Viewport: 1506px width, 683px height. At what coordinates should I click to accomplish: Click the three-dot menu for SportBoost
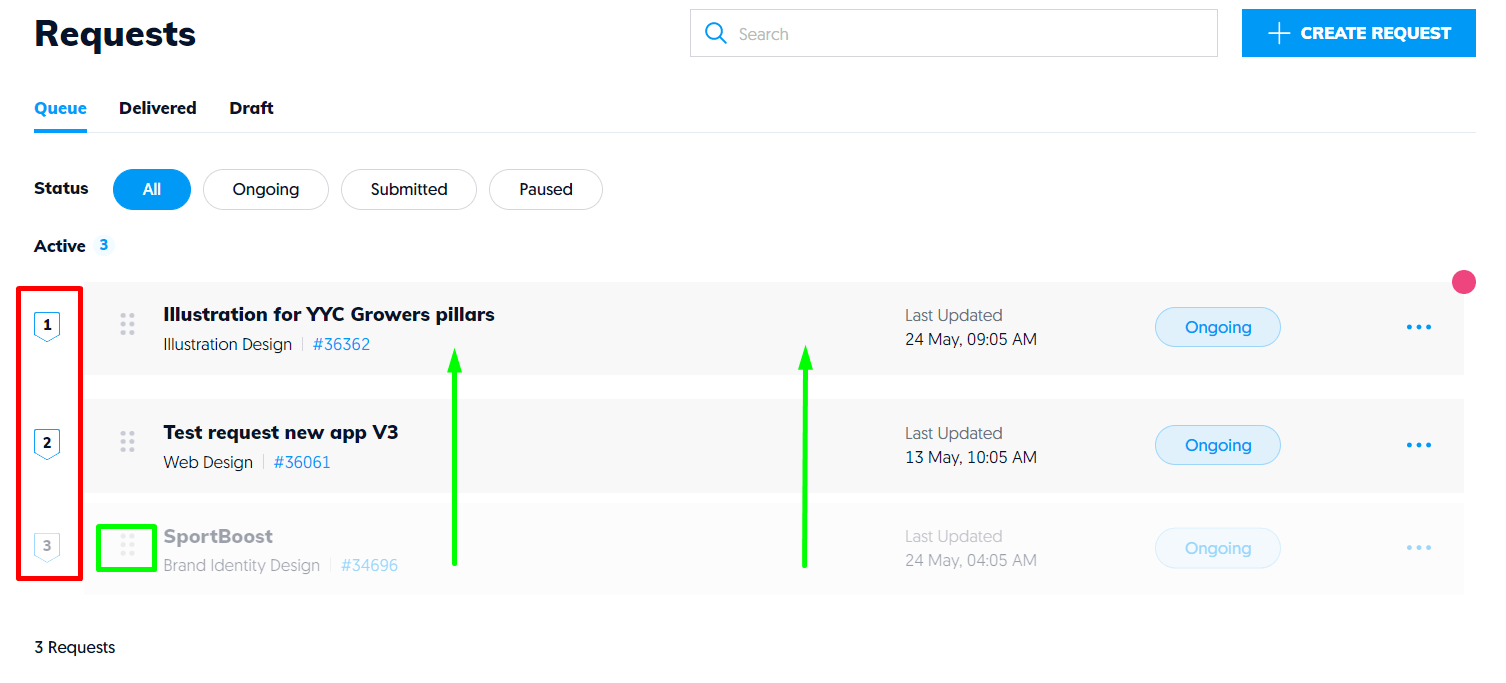(x=1418, y=547)
